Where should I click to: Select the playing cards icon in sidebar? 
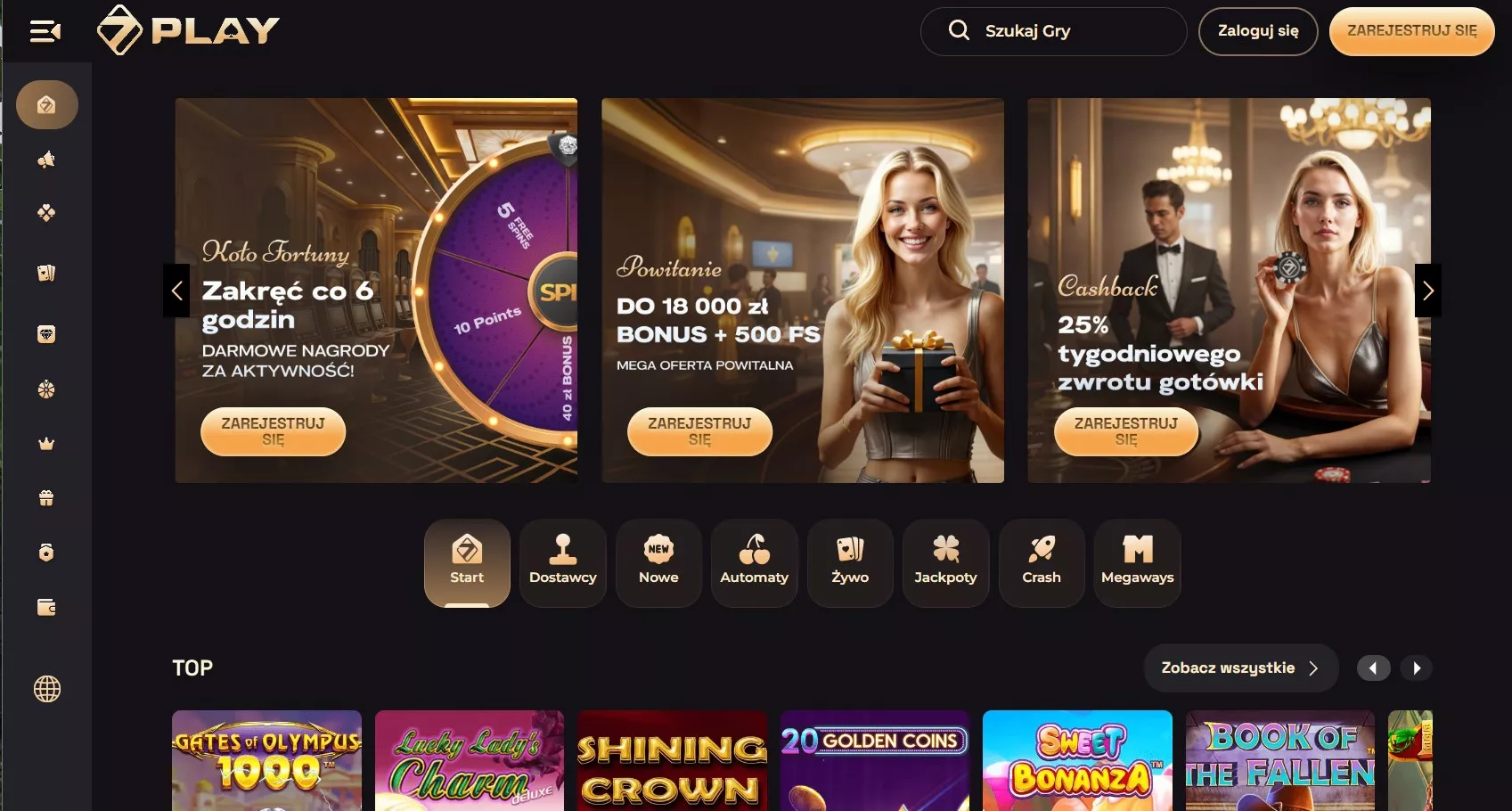click(x=46, y=273)
